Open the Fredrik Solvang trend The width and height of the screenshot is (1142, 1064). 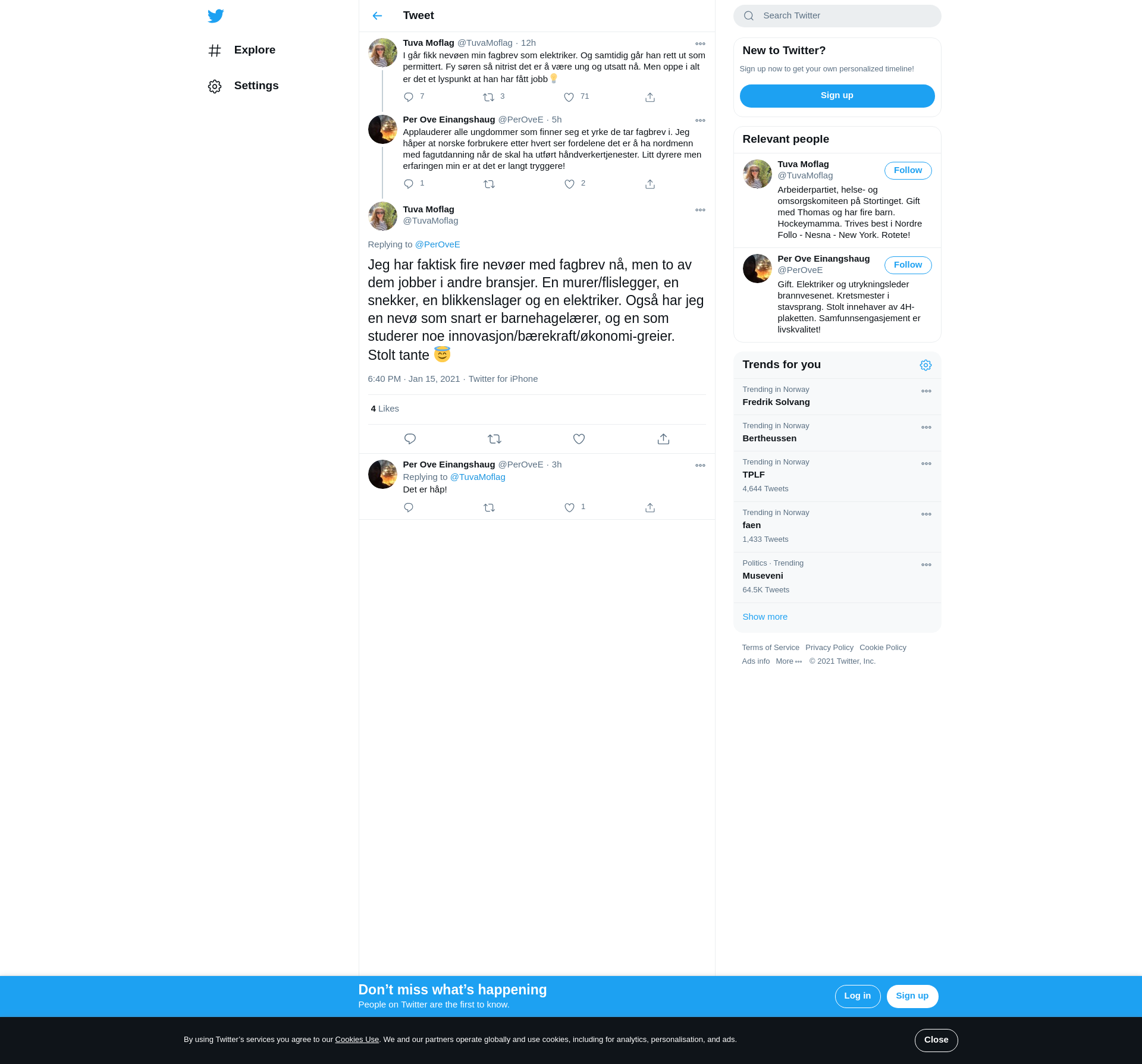pyautogui.click(x=837, y=397)
